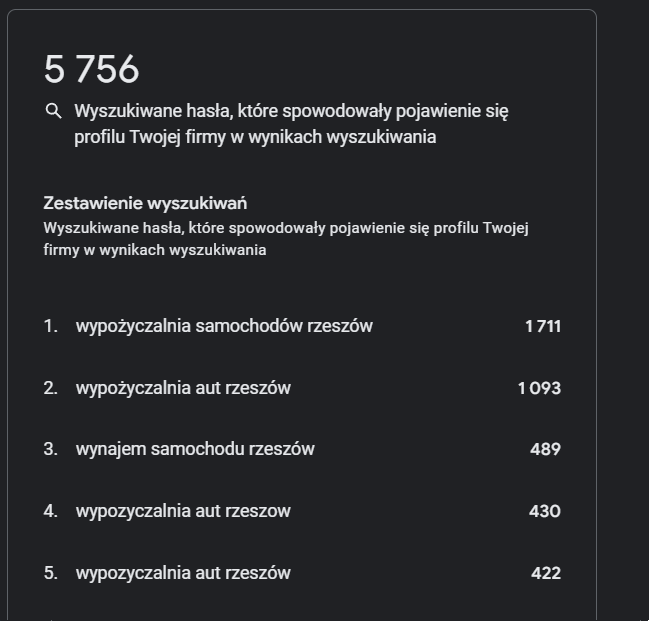This screenshot has width=649, height=628.
Task: Click the 1 093 searches count
Action: (540, 388)
